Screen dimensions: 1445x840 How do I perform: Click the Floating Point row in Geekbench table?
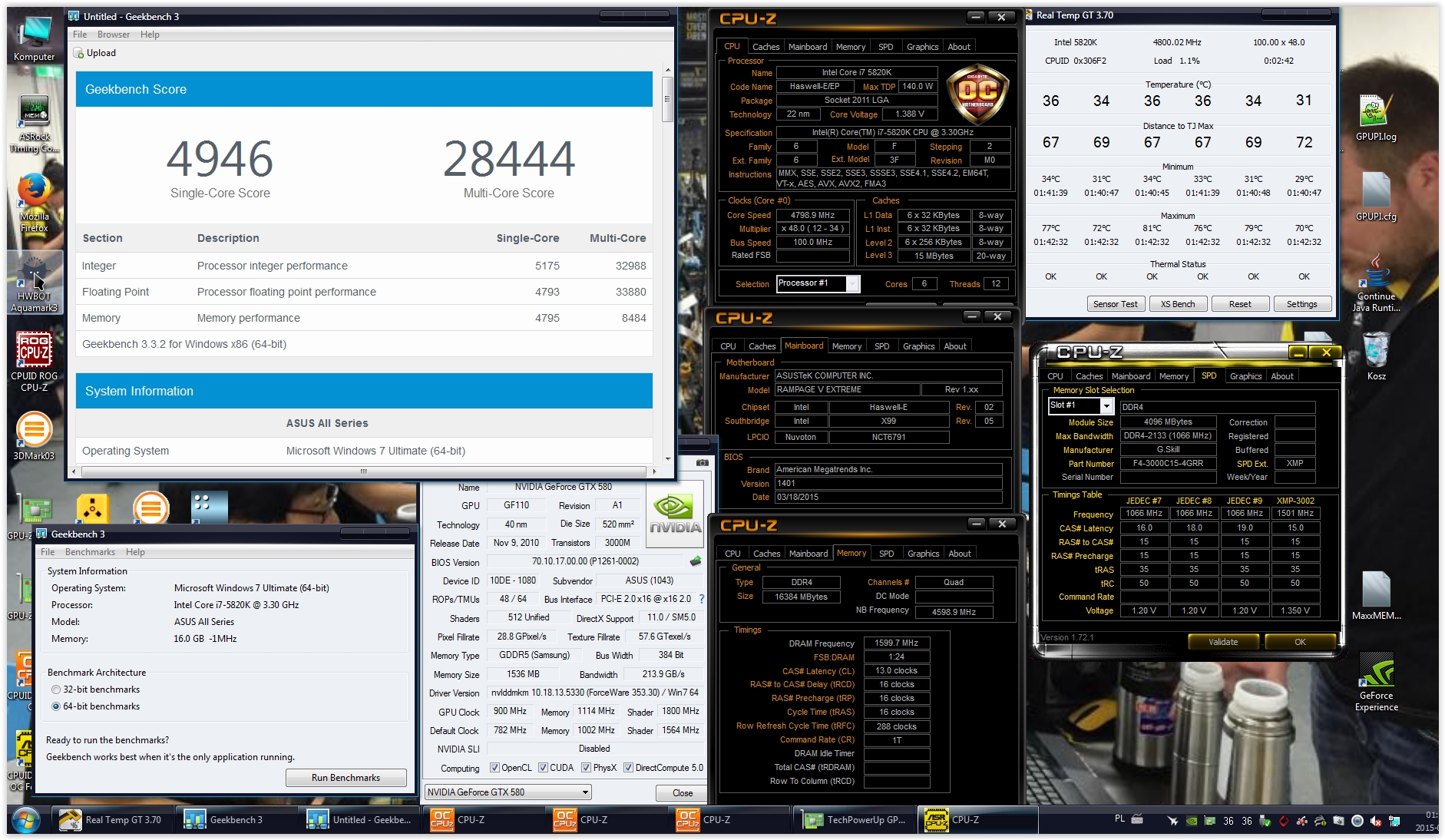(364, 292)
